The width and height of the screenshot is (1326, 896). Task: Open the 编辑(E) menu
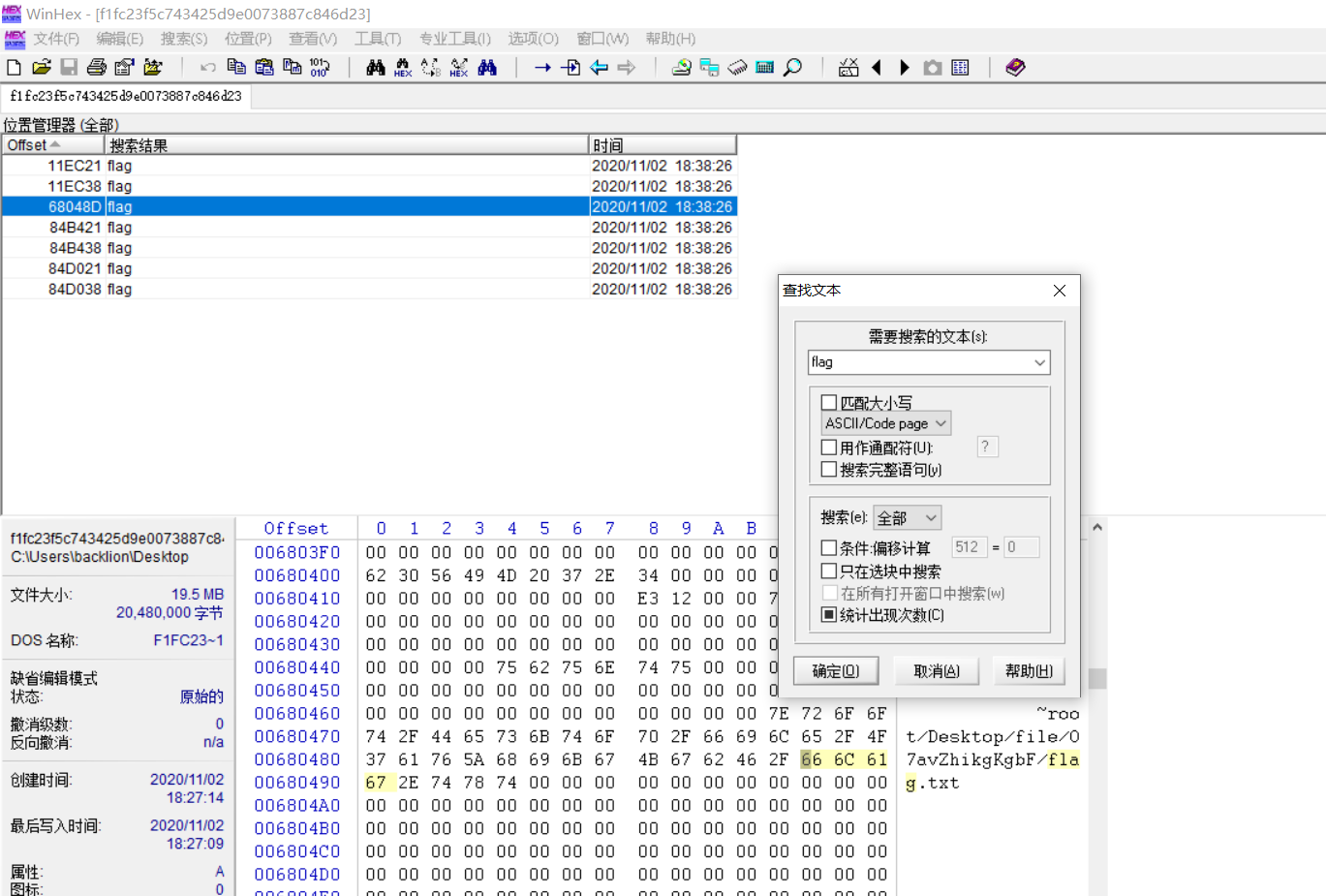(x=120, y=39)
